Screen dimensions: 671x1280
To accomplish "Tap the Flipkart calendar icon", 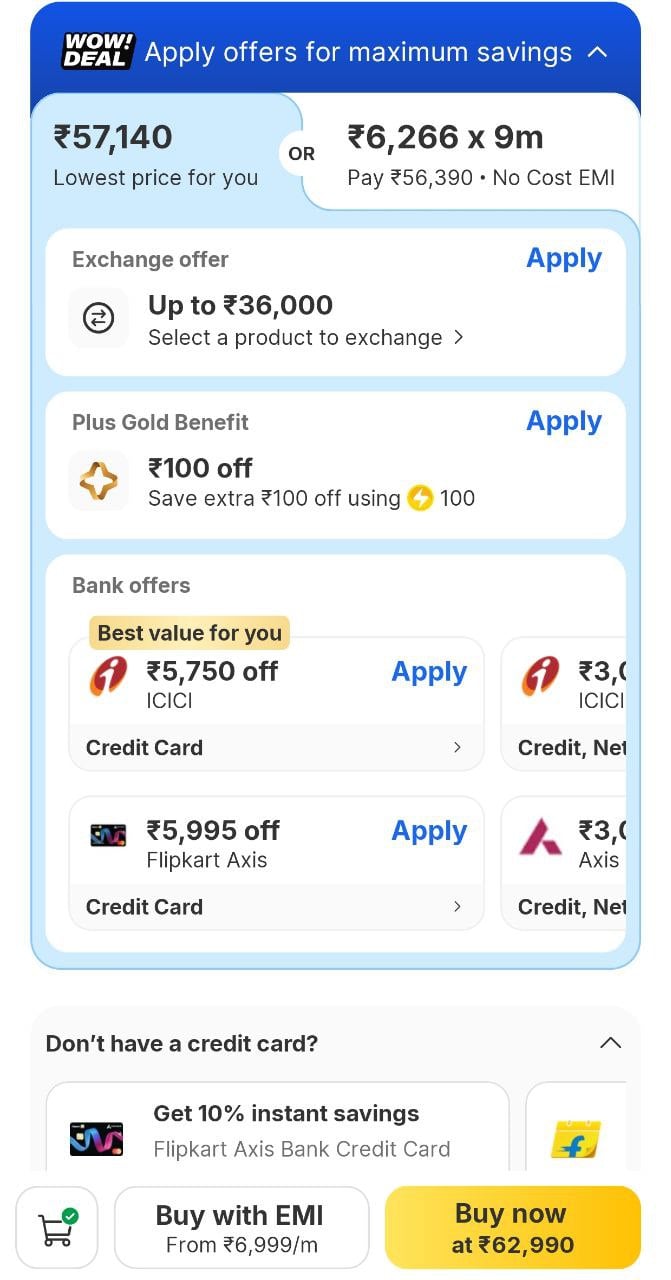I will click(x=576, y=1140).
